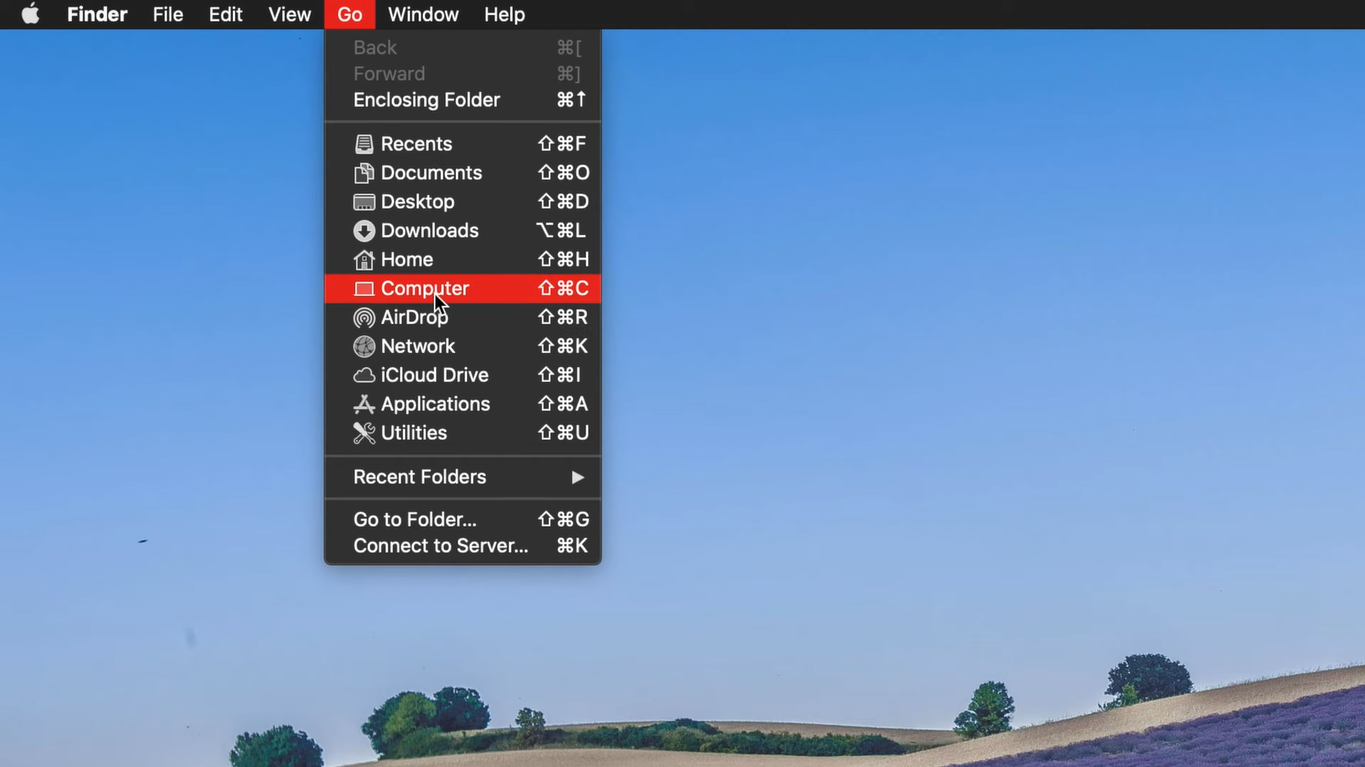The width and height of the screenshot is (1365, 767).
Task: Choose Connect to Server option
Action: [440, 545]
